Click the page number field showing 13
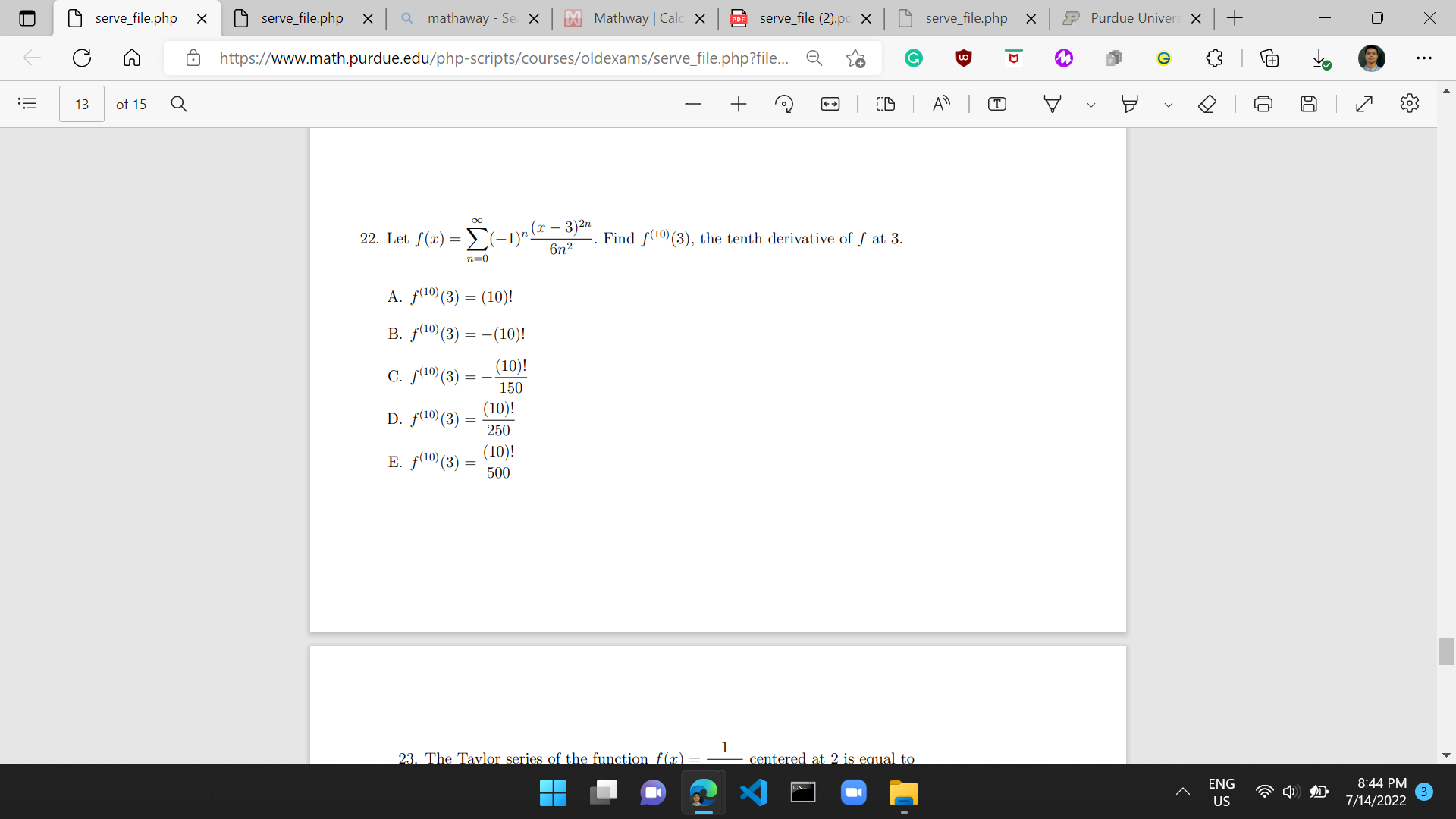 [81, 104]
